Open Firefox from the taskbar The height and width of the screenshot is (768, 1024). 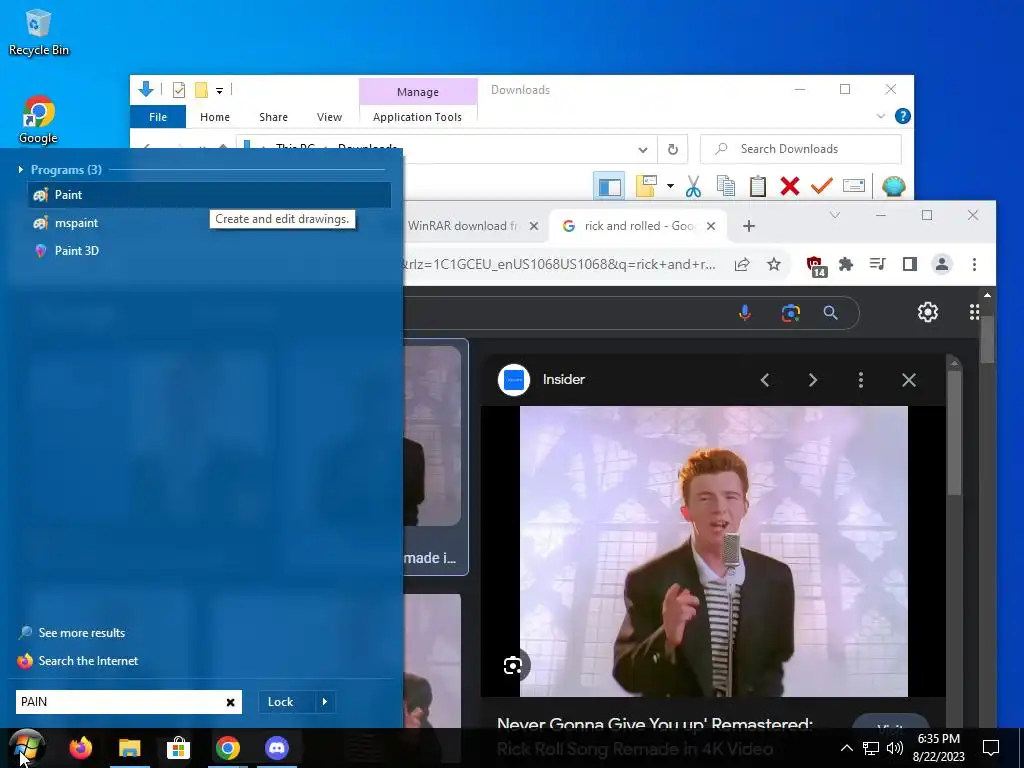[81, 748]
